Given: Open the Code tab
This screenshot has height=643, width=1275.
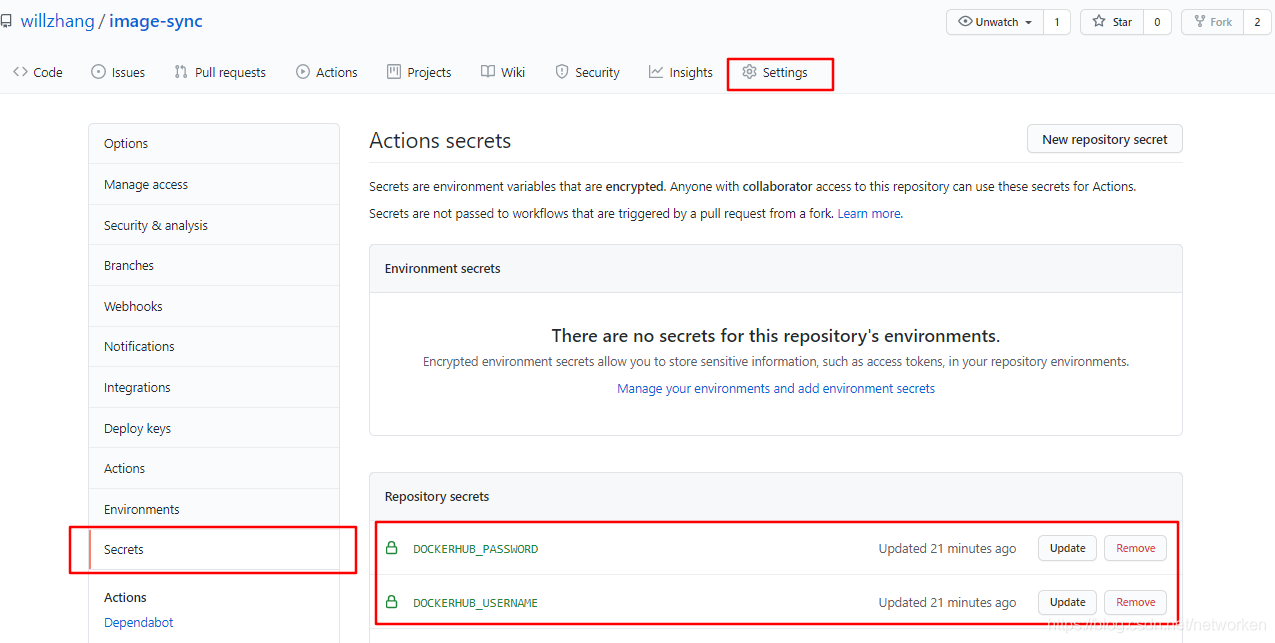Looking at the screenshot, I should pos(38,72).
